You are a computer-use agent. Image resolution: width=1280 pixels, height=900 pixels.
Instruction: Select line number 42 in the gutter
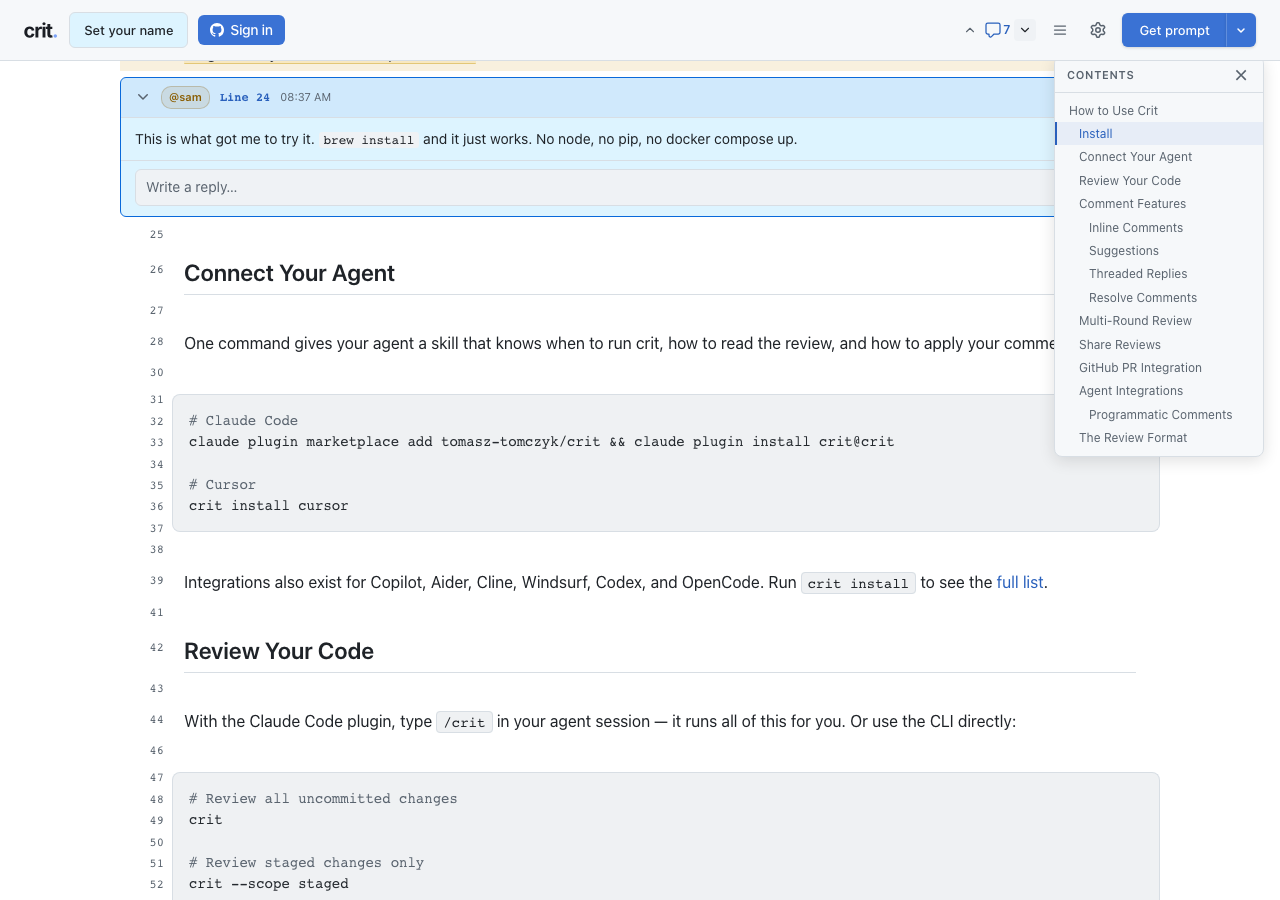click(x=157, y=648)
